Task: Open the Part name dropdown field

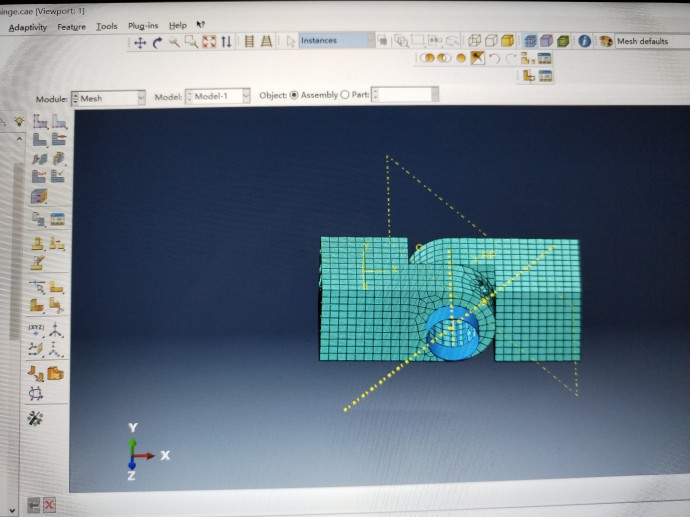Action: point(405,94)
